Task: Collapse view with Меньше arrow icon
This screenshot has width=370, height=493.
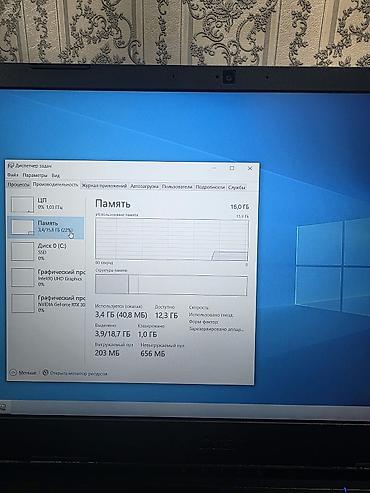Action: 13,373
